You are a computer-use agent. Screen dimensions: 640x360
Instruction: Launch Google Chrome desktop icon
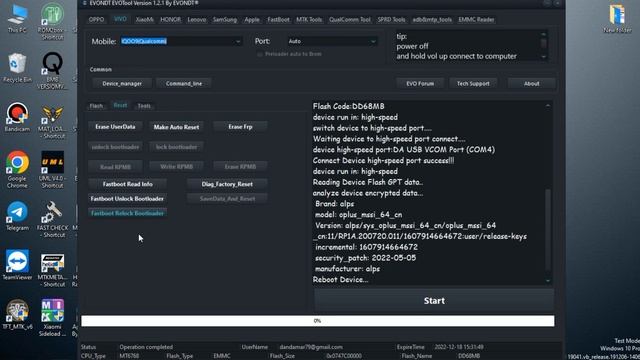(17, 169)
